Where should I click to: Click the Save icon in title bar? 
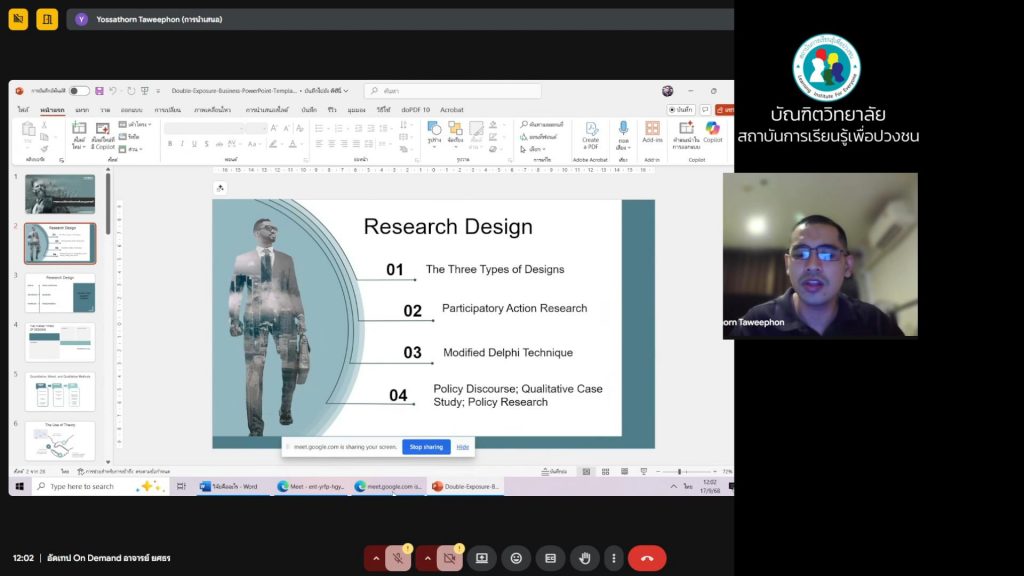click(x=97, y=91)
